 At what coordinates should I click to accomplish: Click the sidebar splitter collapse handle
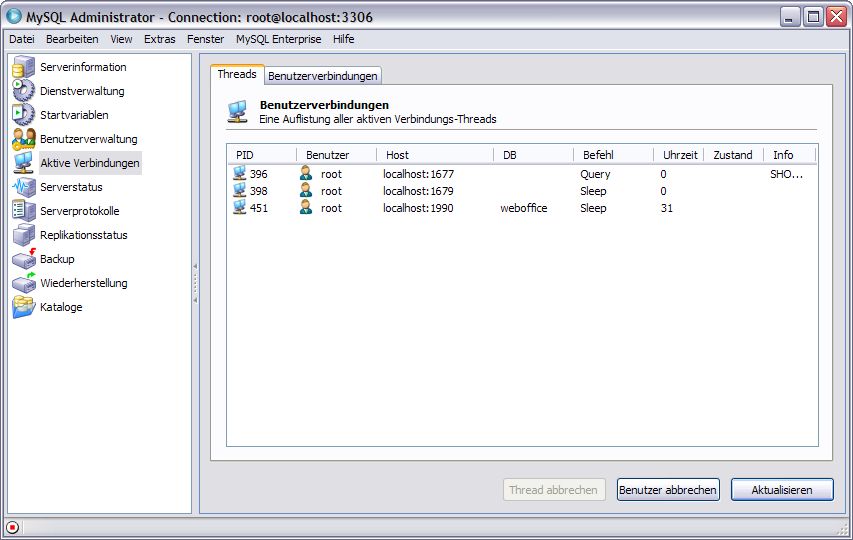(195, 283)
